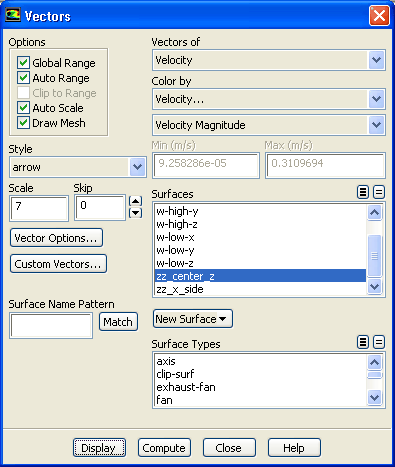Open Vector Options... dialog
This screenshot has height=467, width=395.
56,238
